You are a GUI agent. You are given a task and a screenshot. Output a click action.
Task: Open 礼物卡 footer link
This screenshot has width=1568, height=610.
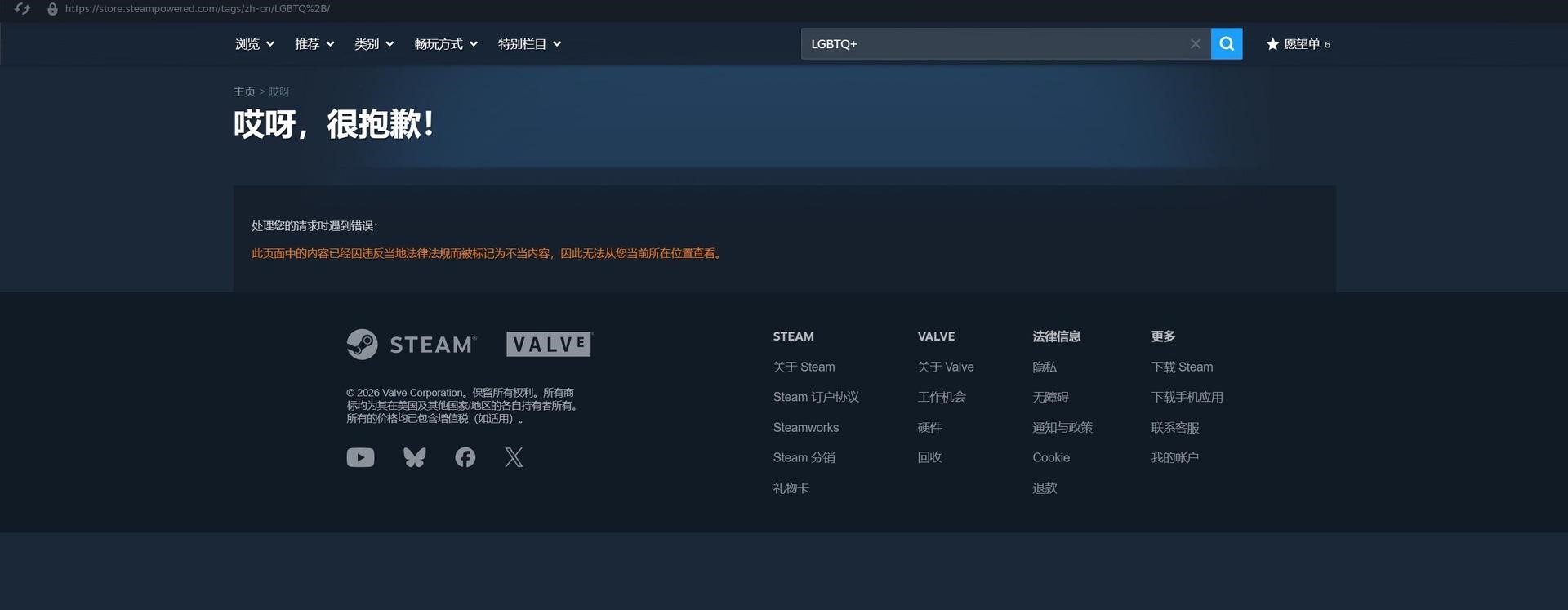pos(791,488)
